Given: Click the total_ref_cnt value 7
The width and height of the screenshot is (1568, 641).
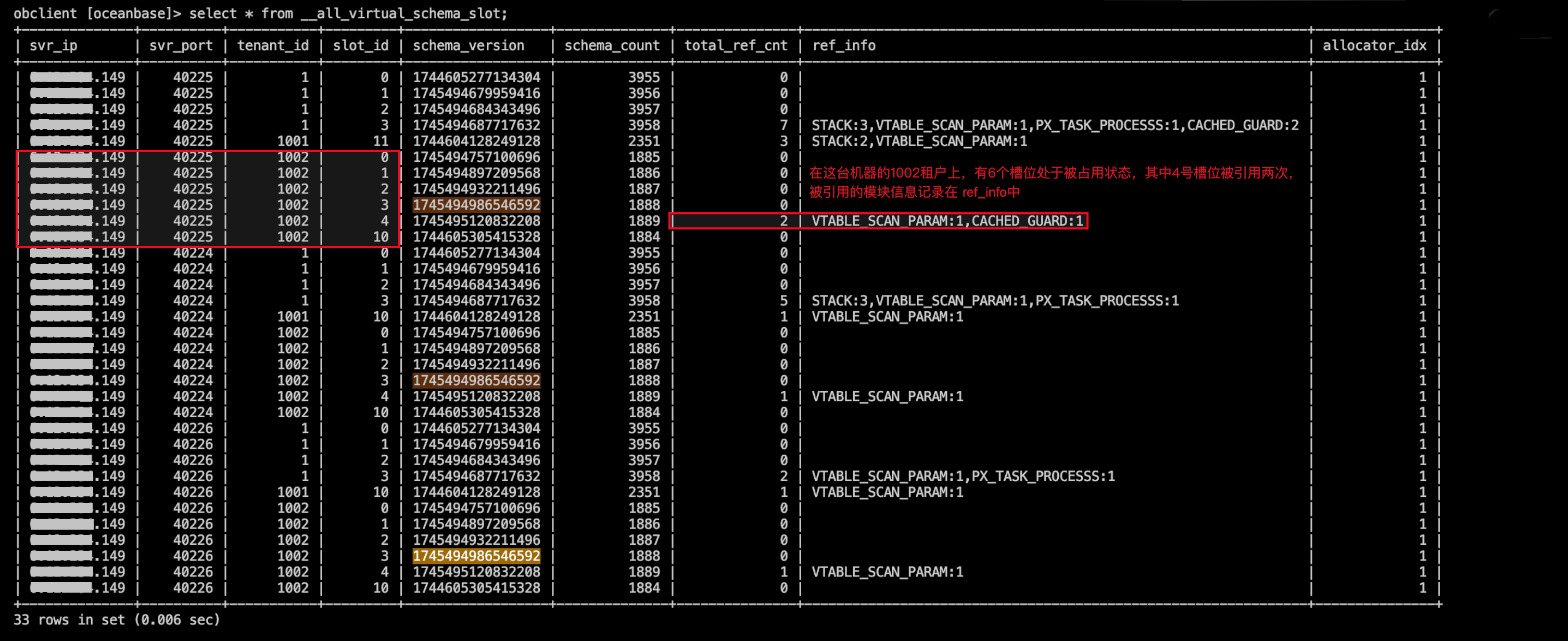Looking at the screenshot, I should (783, 125).
